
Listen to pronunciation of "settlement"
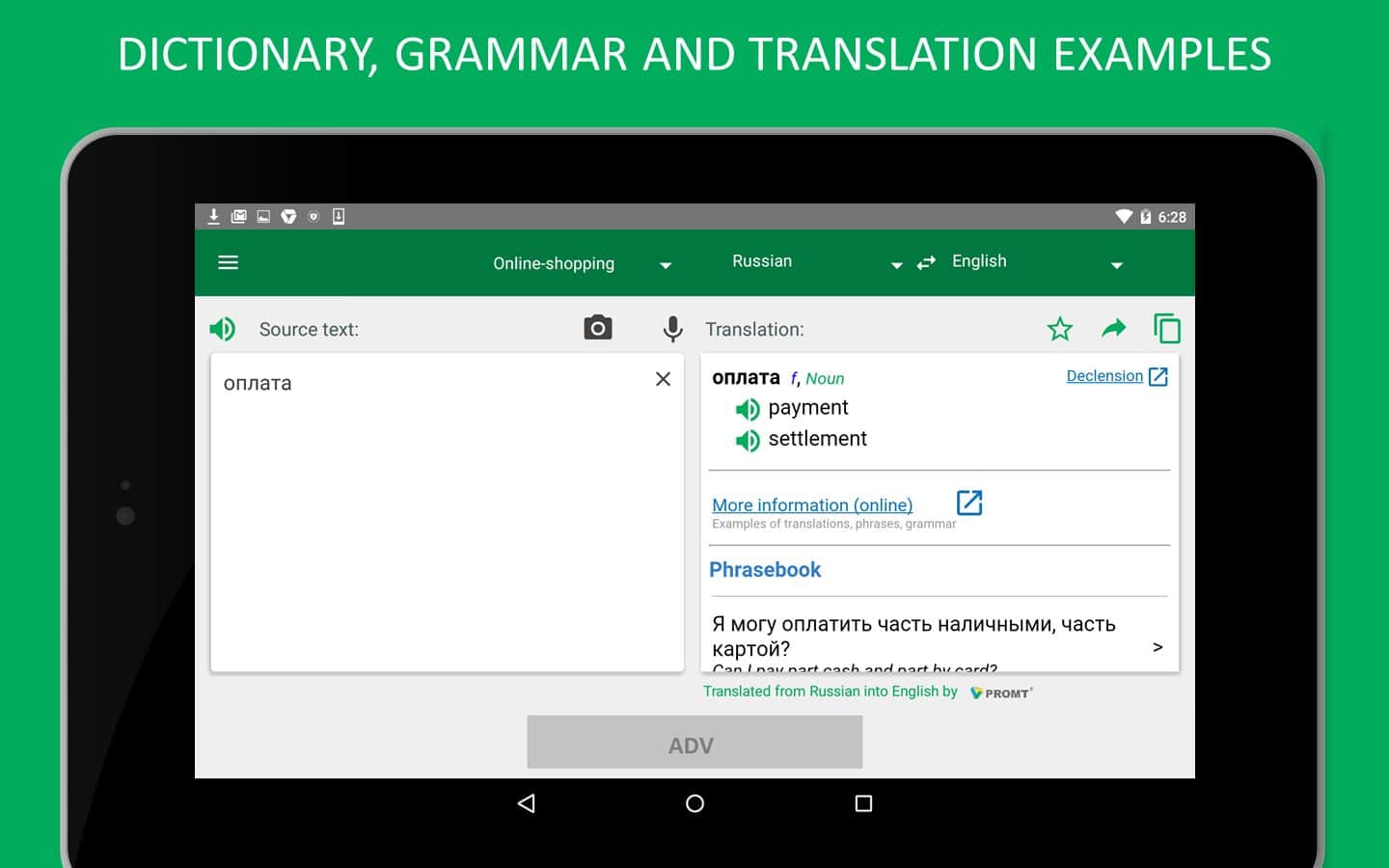(747, 441)
